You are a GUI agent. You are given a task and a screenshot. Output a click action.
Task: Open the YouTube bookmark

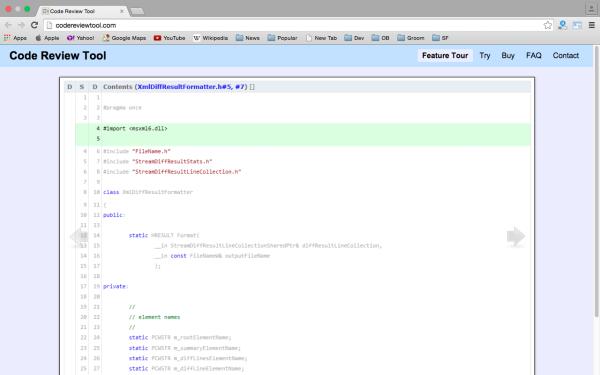pyautogui.click(x=170, y=38)
